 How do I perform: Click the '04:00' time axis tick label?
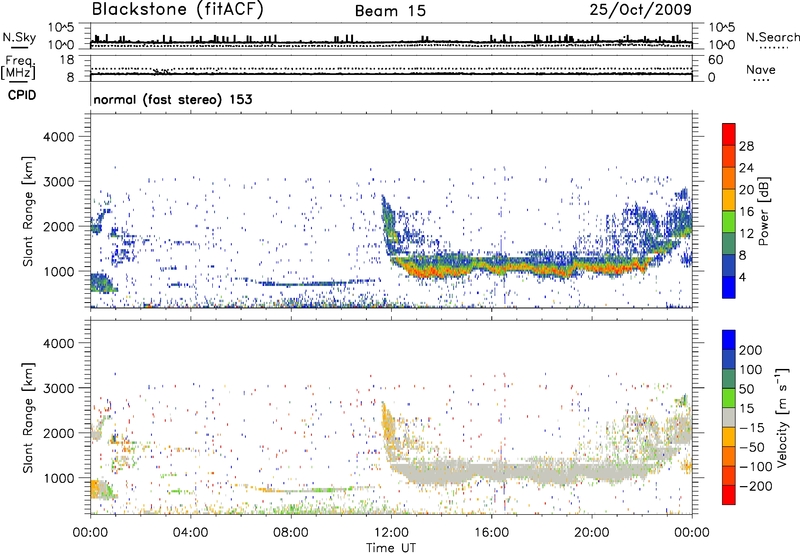click(190, 533)
